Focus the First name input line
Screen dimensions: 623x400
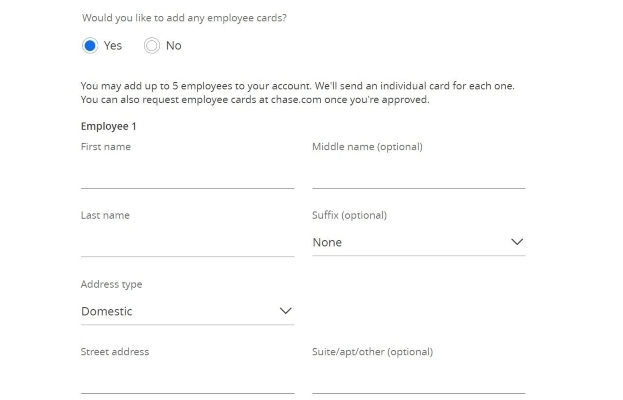tap(187, 176)
